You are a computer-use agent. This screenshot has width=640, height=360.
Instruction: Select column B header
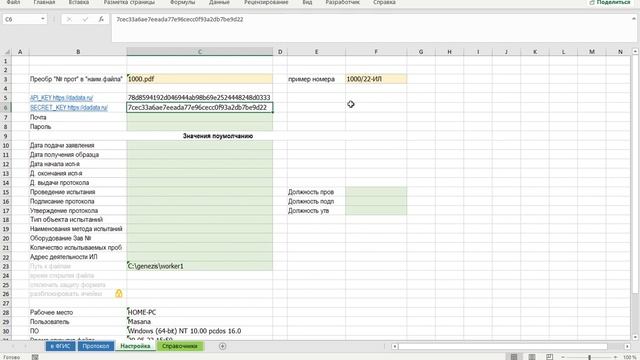[78, 52]
